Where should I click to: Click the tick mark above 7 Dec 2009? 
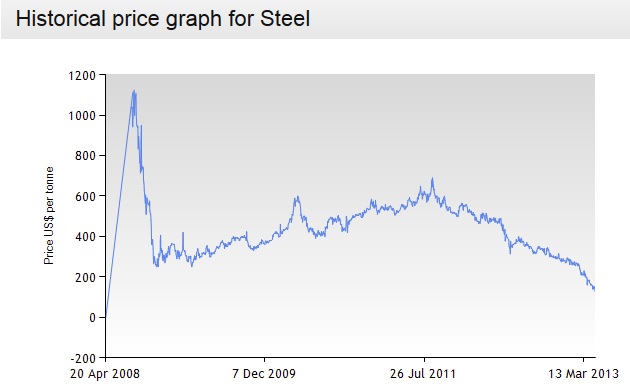point(264,359)
